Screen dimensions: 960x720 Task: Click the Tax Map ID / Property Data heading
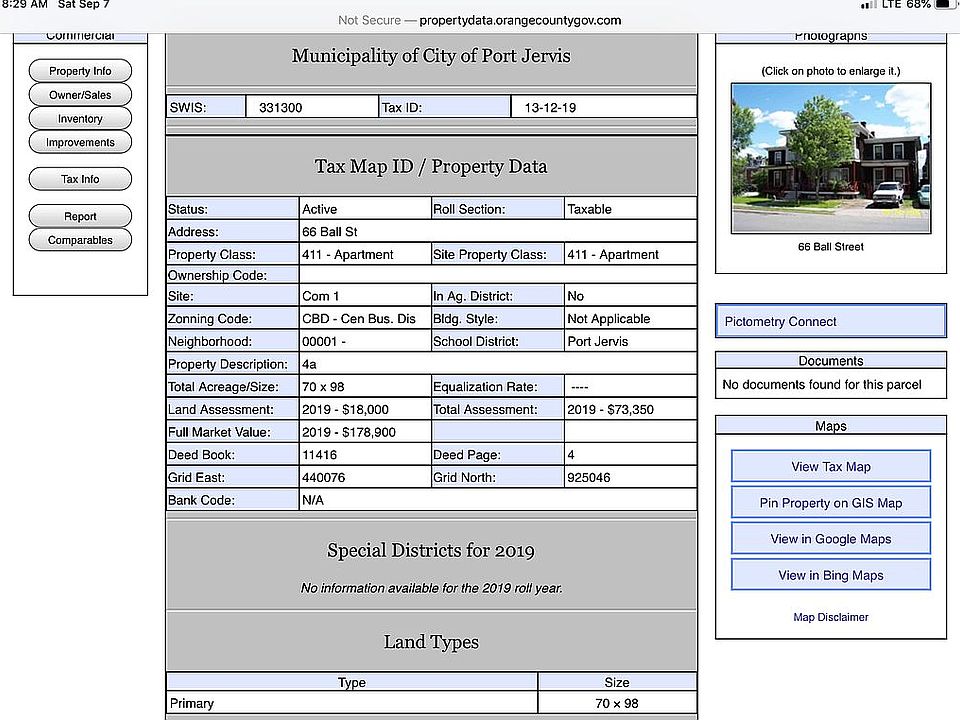tap(431, 166)
